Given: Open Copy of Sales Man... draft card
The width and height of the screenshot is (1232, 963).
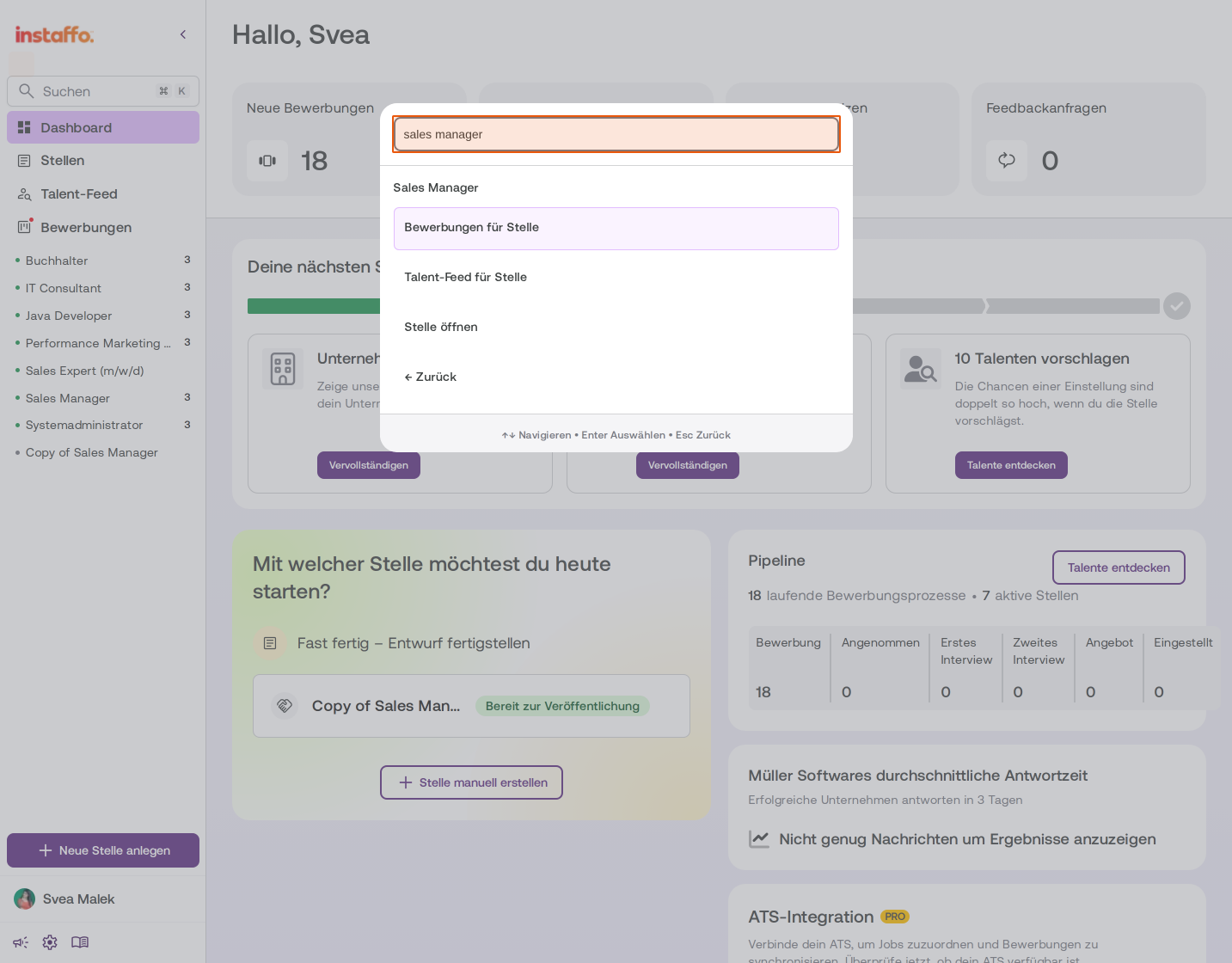Looking at the screenshot, I should [471, 706].
